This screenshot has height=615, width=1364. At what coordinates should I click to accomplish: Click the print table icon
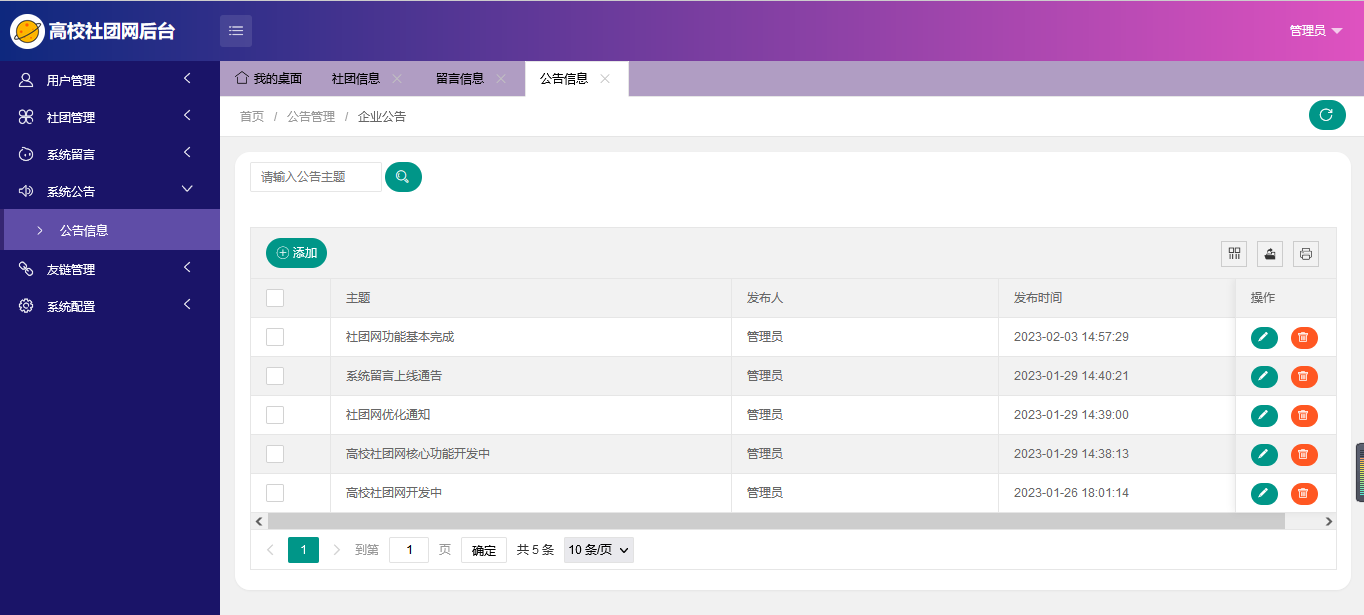click(1306, 254)
